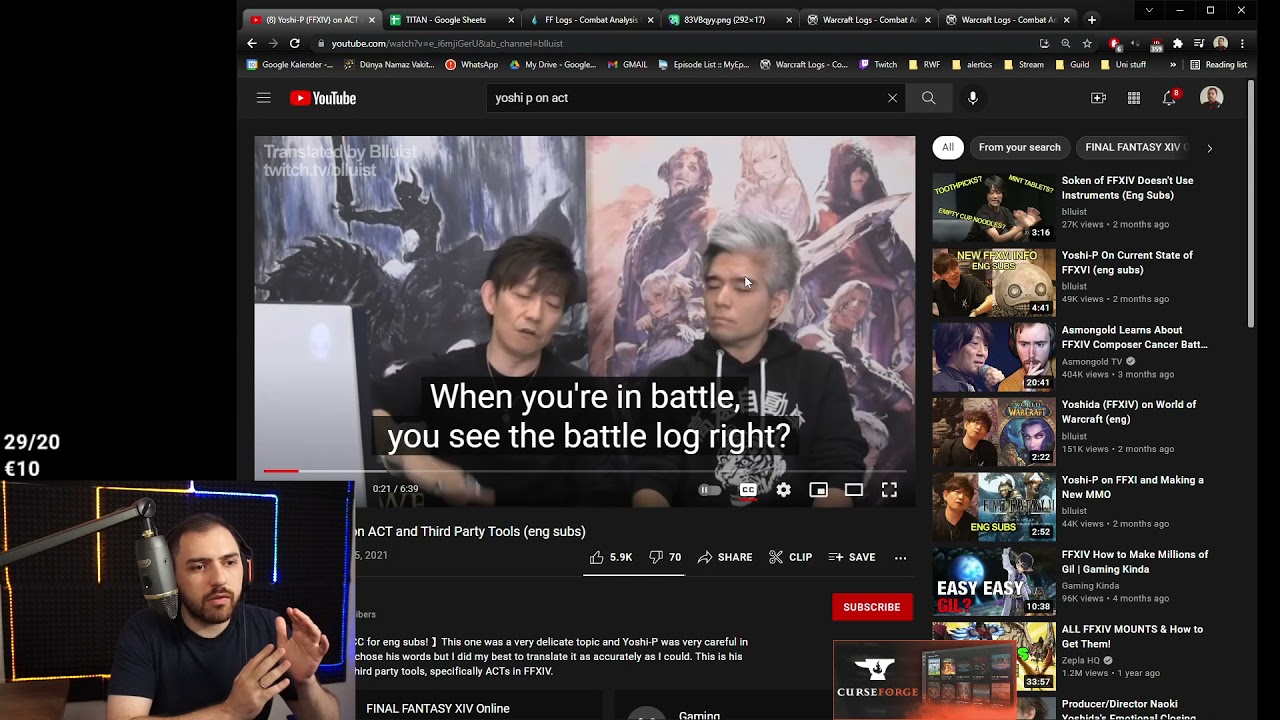Image resolution: width=1280 pixels, height=720 pixels.
Task: Click the SAVE button
Action: point(852,557)
